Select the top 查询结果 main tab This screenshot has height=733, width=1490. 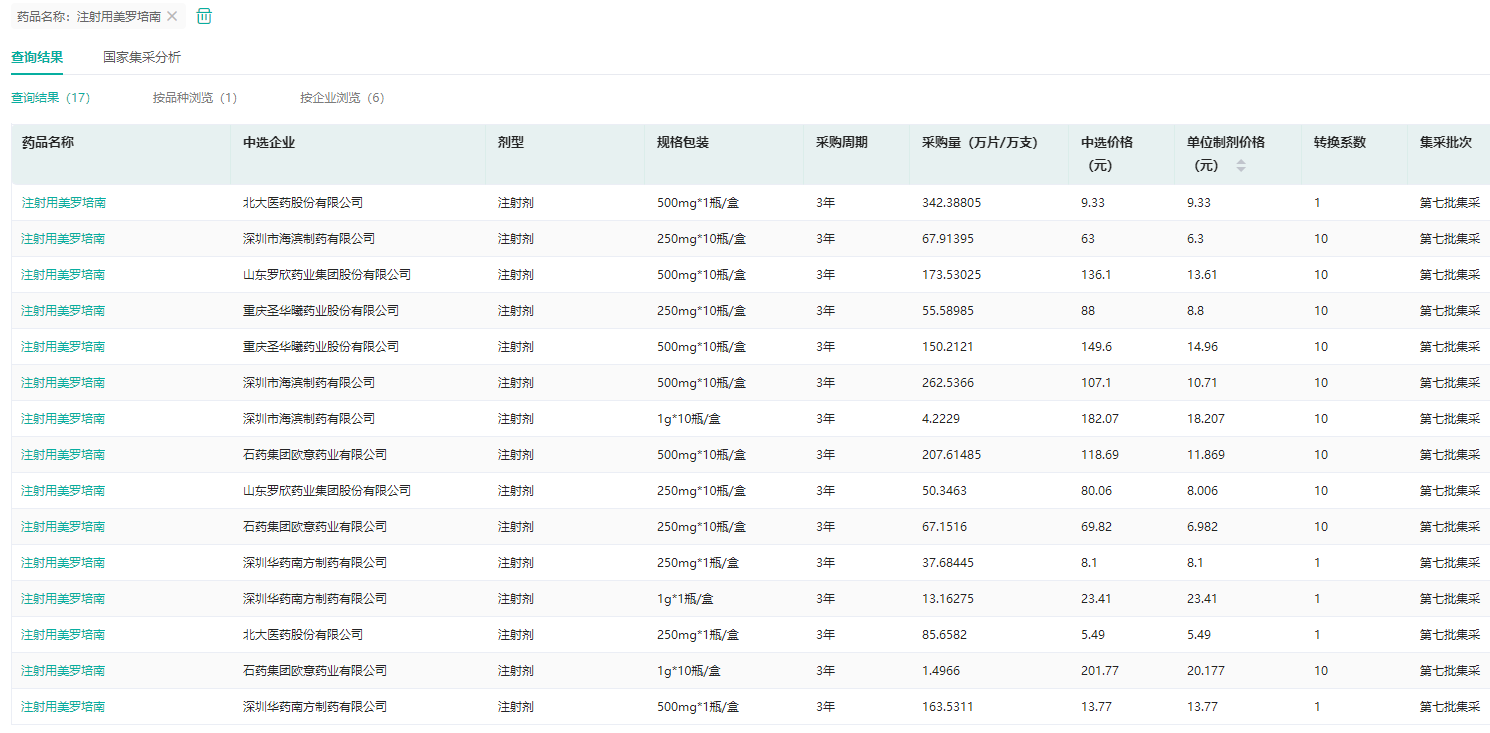[x=37, y=57]
